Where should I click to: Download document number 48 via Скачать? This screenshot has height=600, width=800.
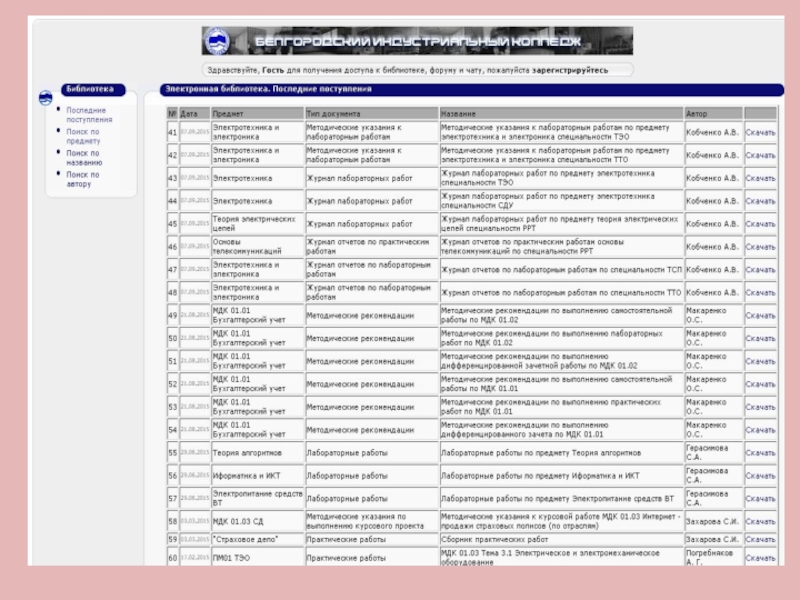pos(760,293)
